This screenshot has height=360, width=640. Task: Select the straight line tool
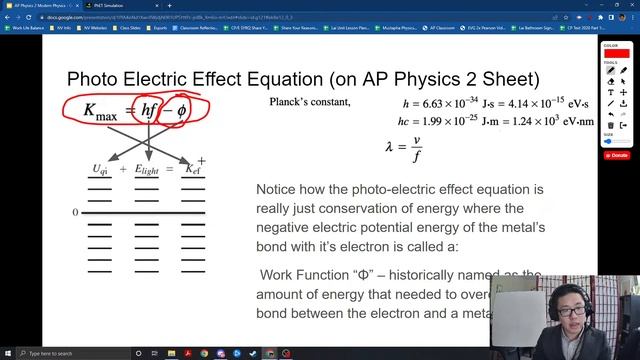(x=611, y=104)
